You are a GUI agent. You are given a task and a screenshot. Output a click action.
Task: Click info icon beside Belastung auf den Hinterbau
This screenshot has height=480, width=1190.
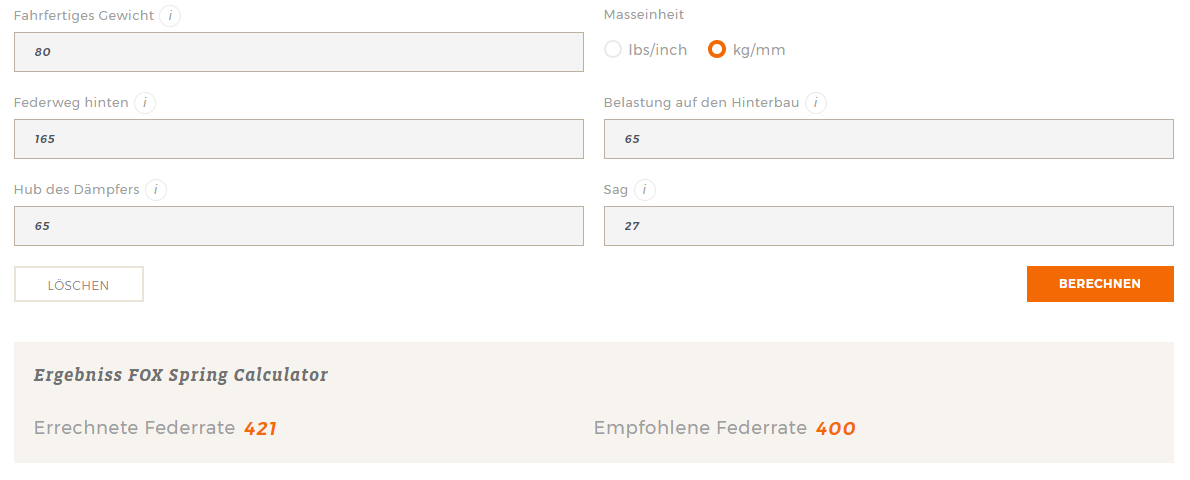click(x=815, y=103)
